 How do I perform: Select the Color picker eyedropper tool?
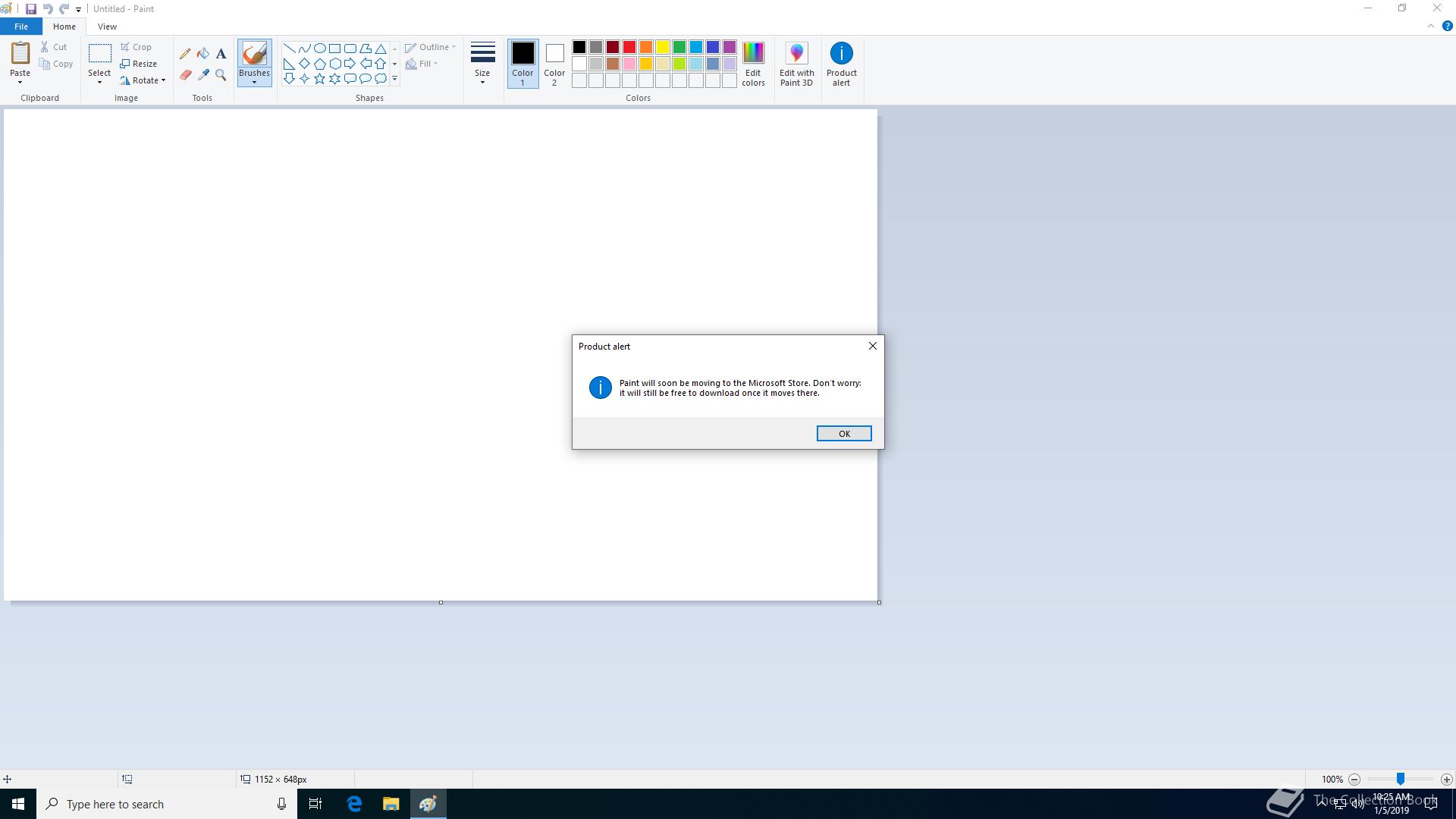[x=203, y=75]
